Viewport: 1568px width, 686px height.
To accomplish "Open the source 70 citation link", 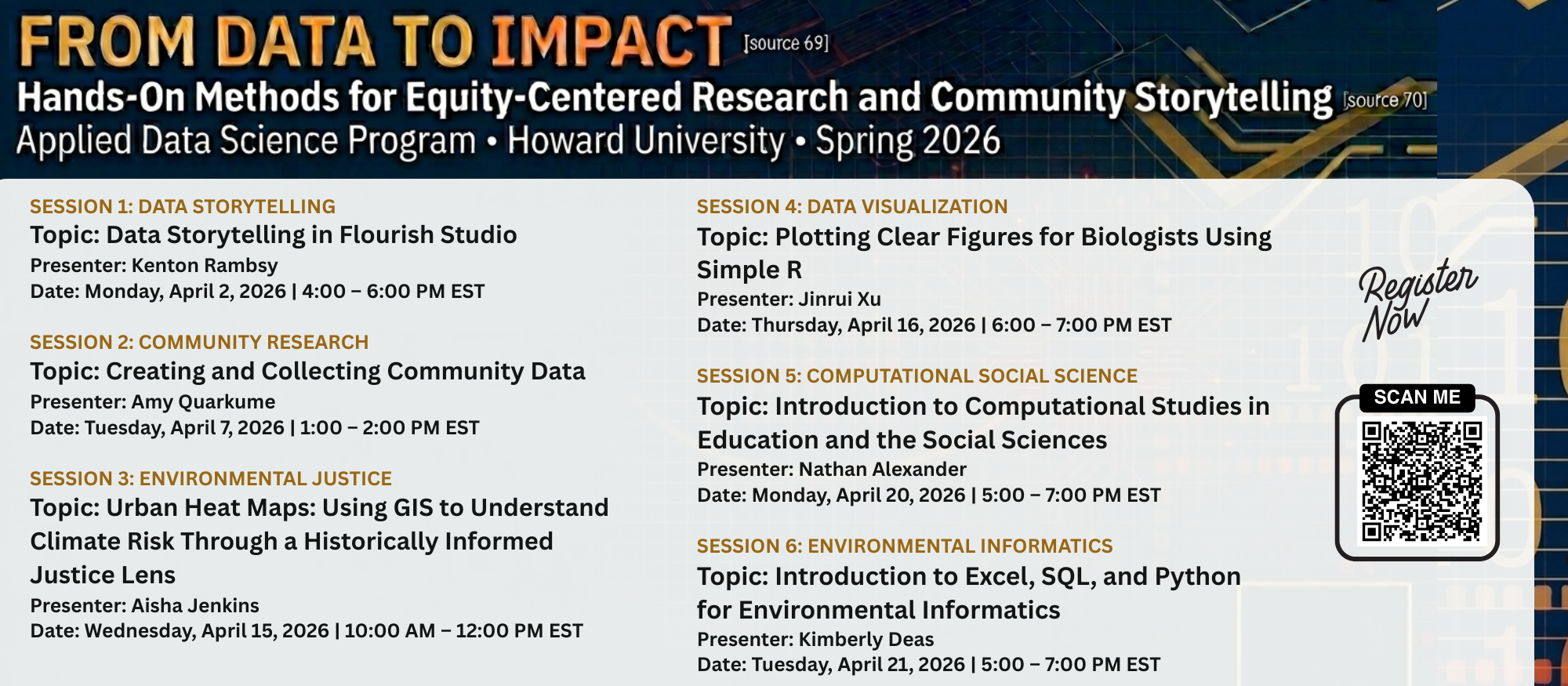I will pyautogui.click(x=1385, y=100).
